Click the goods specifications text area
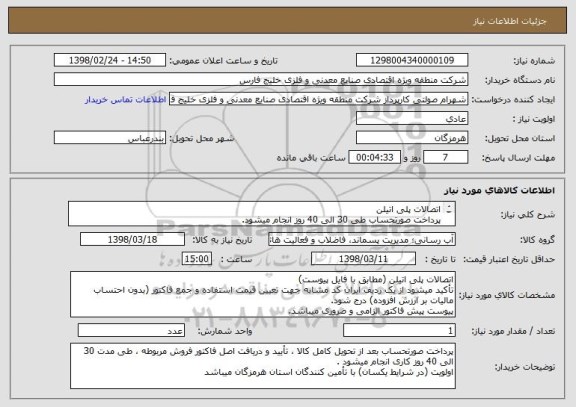Image resolution: width=576 pixels, height=407 pixels. coord(263,295)
